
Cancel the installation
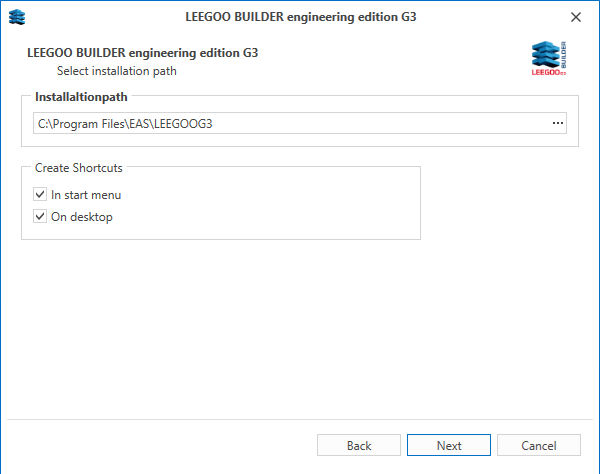539,445
